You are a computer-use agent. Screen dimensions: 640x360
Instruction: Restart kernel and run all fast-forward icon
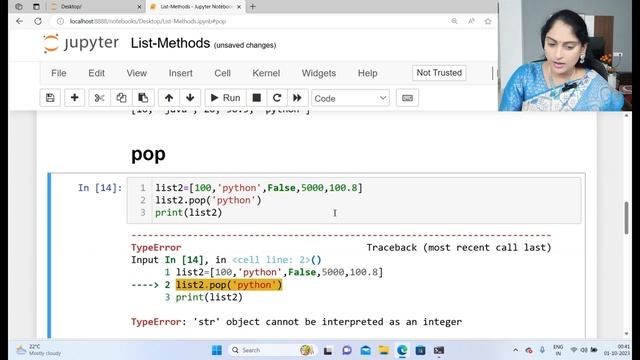pyautogui.click(x=297, y=98)
